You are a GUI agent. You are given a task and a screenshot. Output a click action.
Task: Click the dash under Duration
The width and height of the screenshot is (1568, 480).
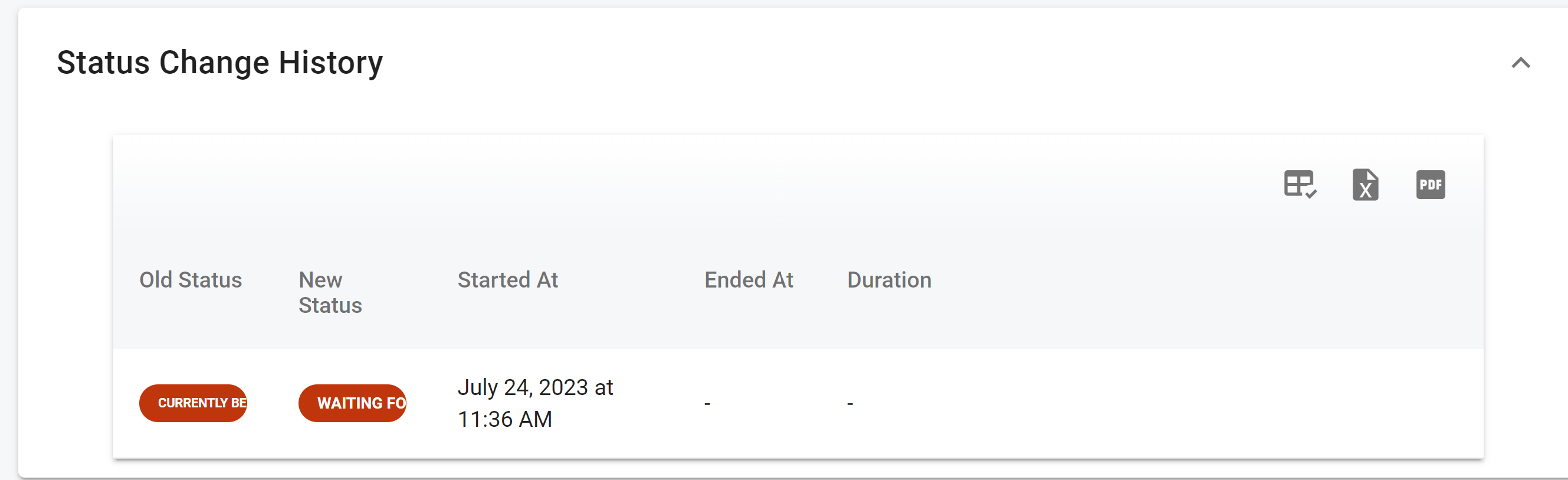click(849, 404)
